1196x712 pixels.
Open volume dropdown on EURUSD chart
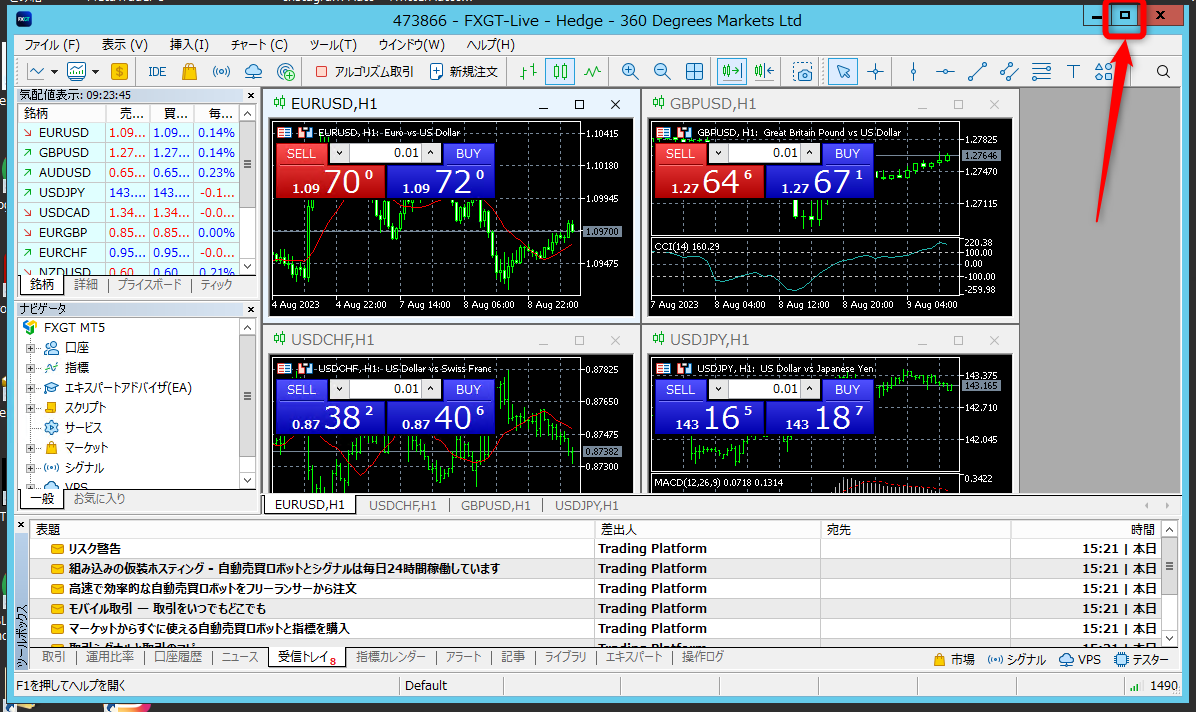(x=339, y=153)
